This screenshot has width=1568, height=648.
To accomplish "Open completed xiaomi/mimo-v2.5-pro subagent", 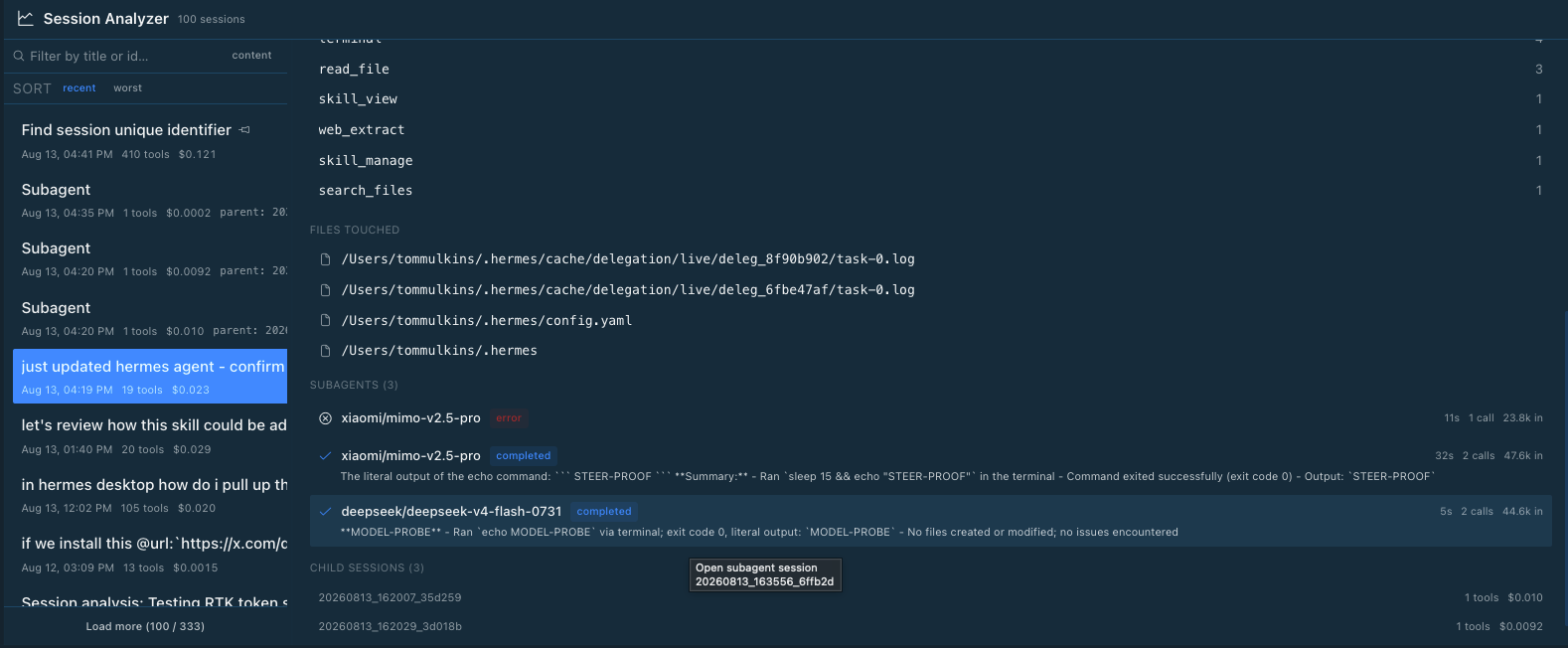I will point(930,466).
